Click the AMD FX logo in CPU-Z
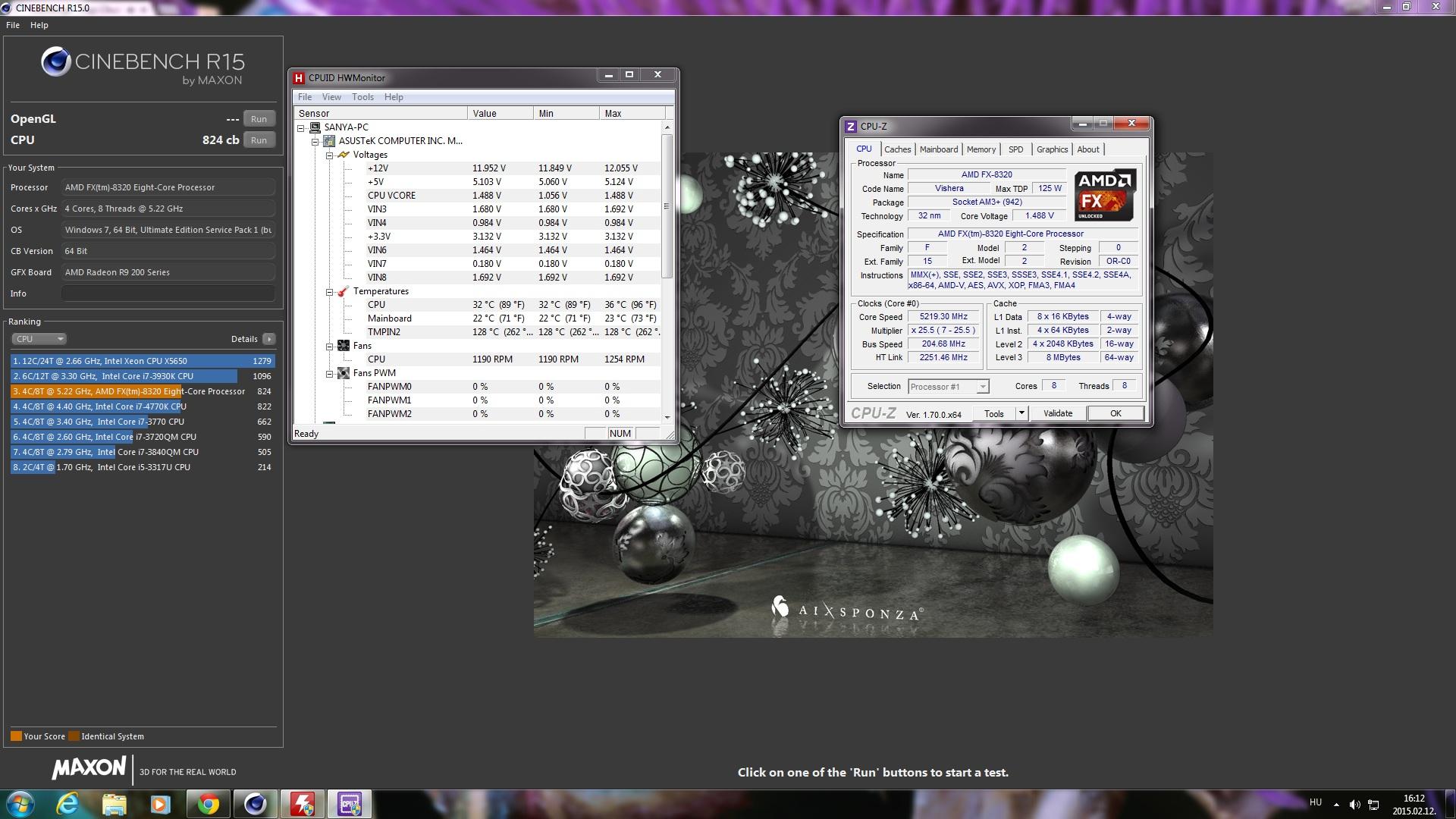The image size is (1456, 819). 1106,194
